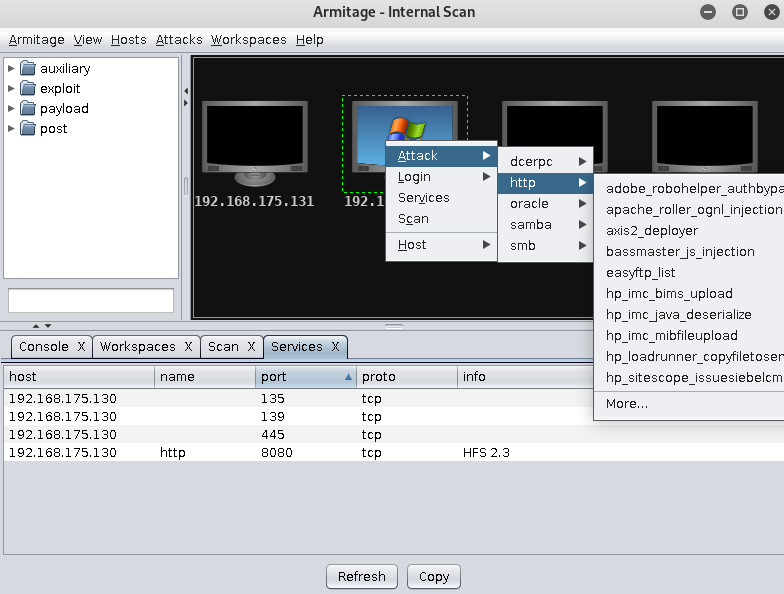Open the smb attack submenu
784x594 pixels.
pos(546,246)
